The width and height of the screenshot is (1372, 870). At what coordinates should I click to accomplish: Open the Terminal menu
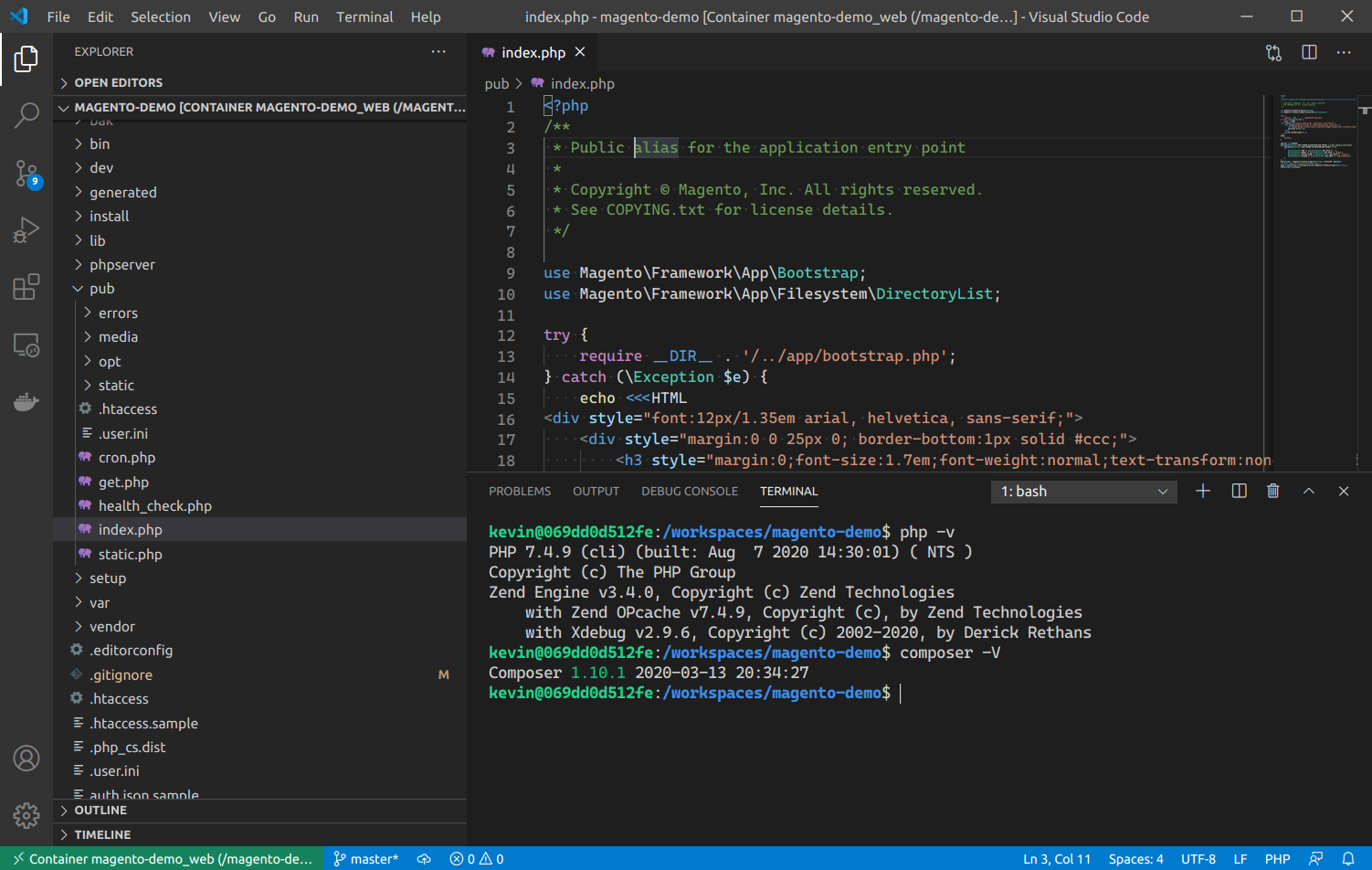click(x=364, y=16)
